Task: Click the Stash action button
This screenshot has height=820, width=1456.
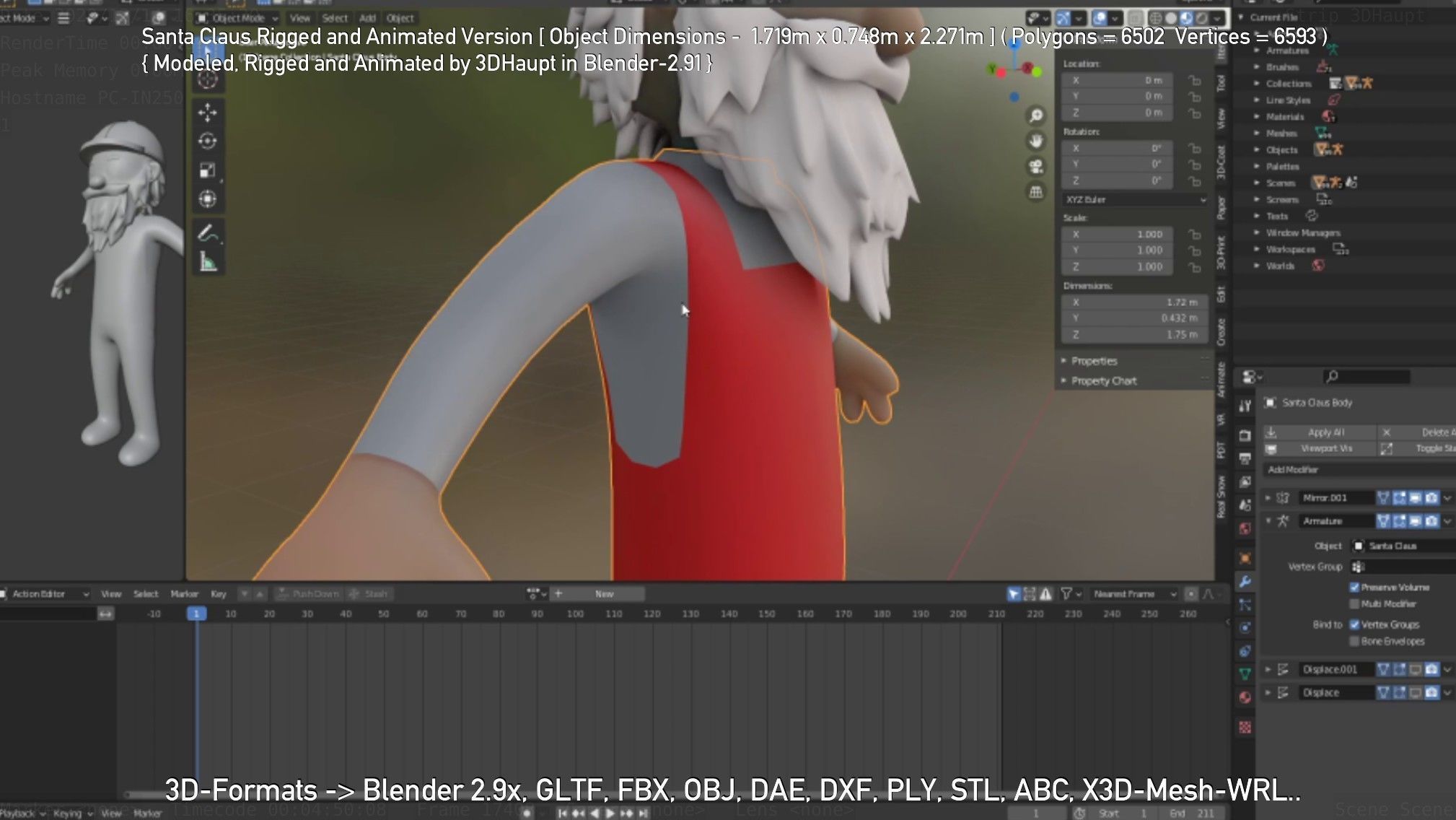Action: tap(368, 594)
